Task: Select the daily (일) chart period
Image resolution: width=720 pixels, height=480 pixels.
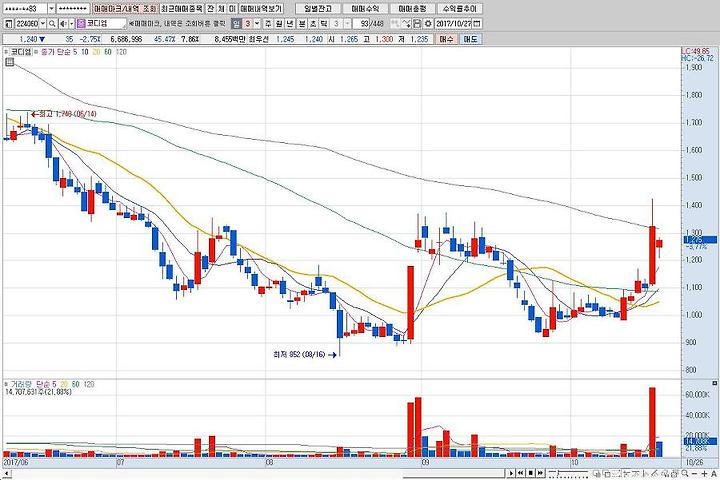Action: pyautogui.click(x=236, y=23)
